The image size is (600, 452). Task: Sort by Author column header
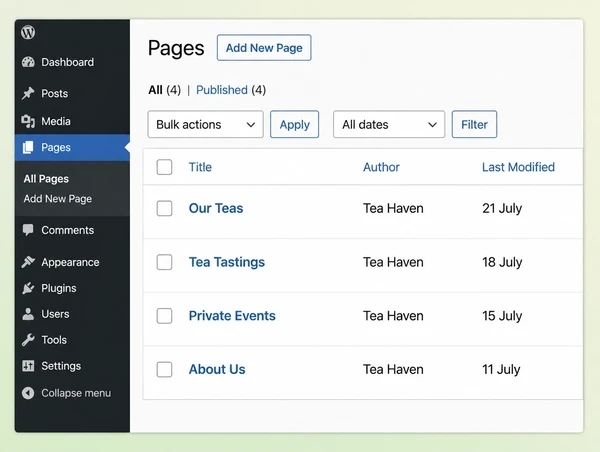click(381, 167)
